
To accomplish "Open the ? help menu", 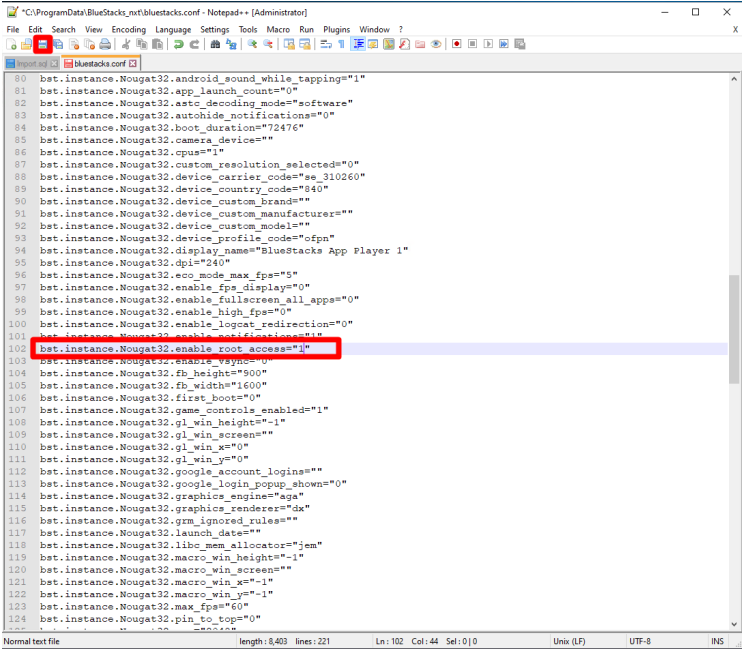I will pyautogui.click(x=401, y=30).
